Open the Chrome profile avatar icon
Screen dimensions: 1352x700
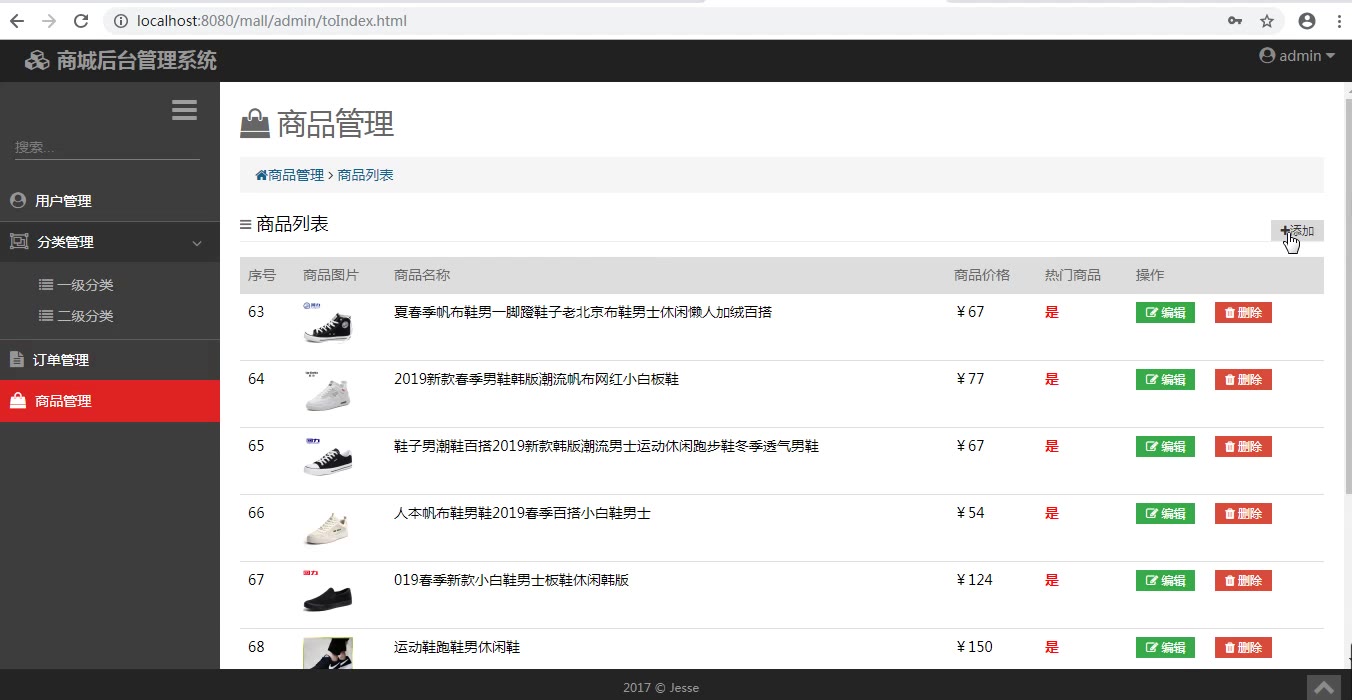pyautogui.click(x=1306, y=20)
